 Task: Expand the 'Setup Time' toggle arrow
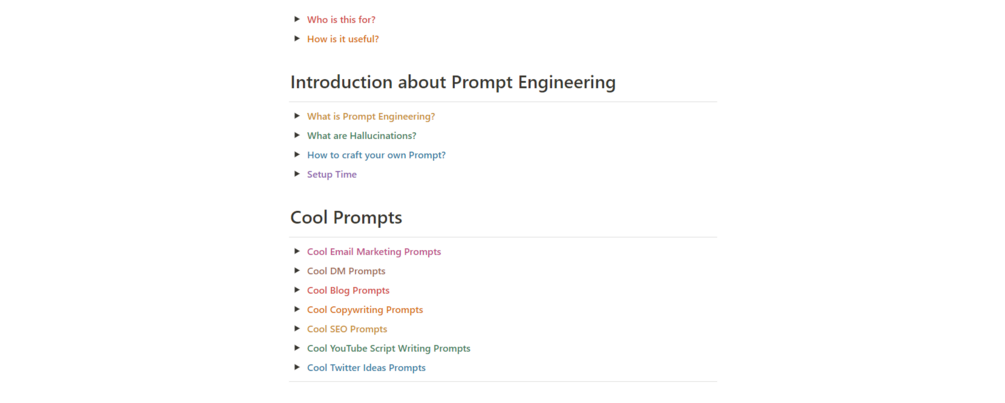[x=297, y=174]
